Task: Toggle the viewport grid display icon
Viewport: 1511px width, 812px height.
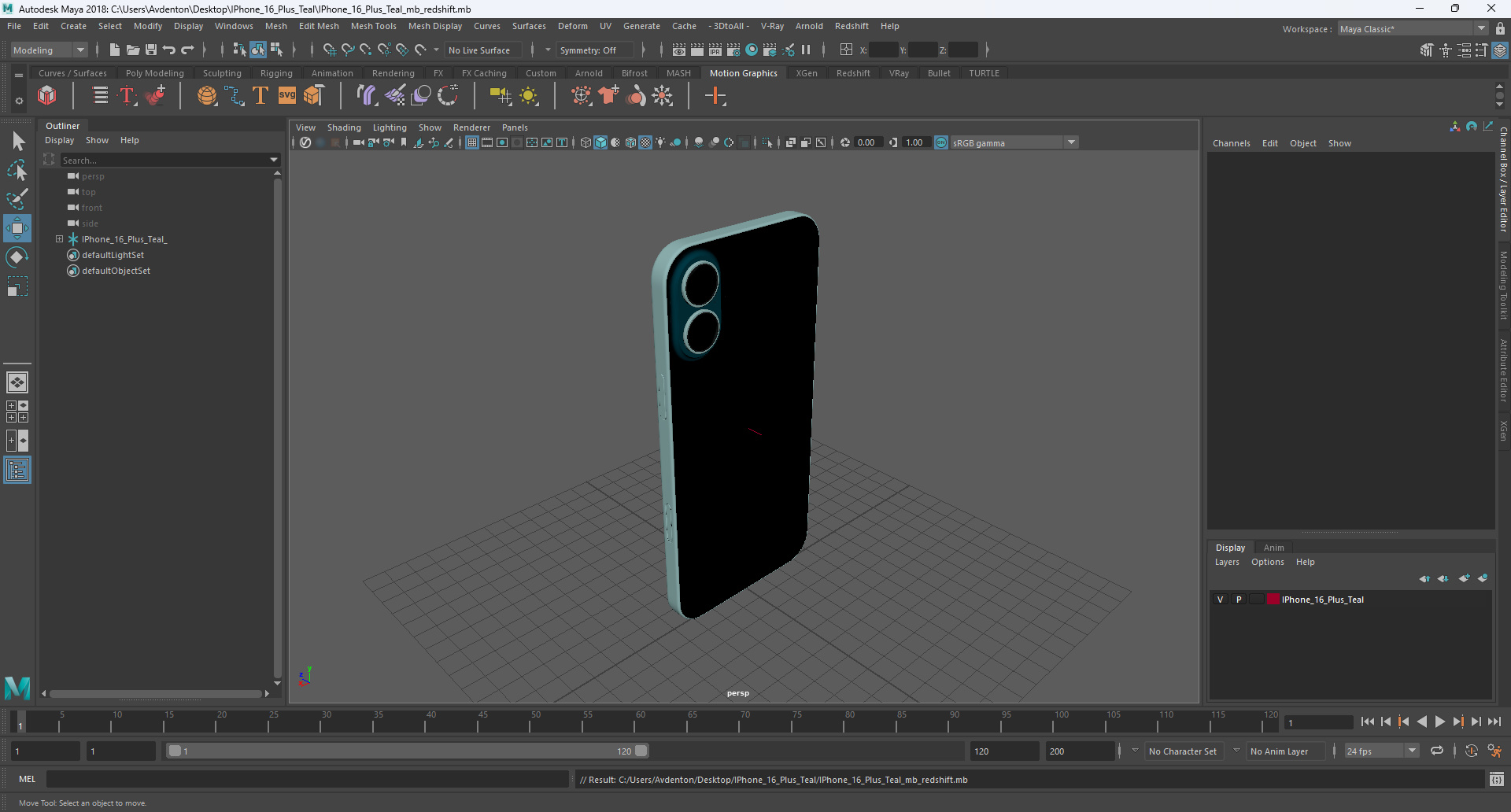Action: (x=472, y=142)
